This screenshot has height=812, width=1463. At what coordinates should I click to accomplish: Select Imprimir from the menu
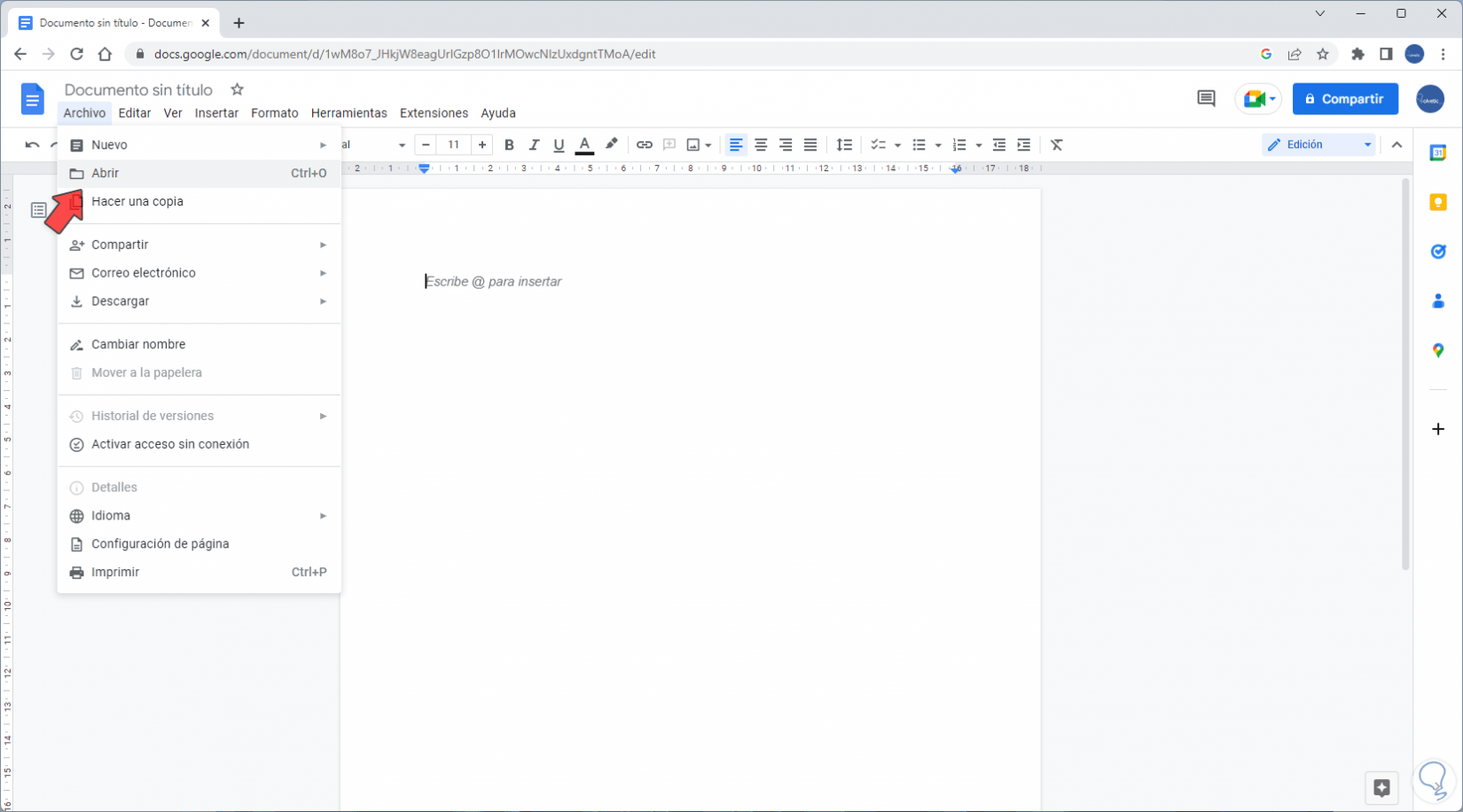pos(199,573)
